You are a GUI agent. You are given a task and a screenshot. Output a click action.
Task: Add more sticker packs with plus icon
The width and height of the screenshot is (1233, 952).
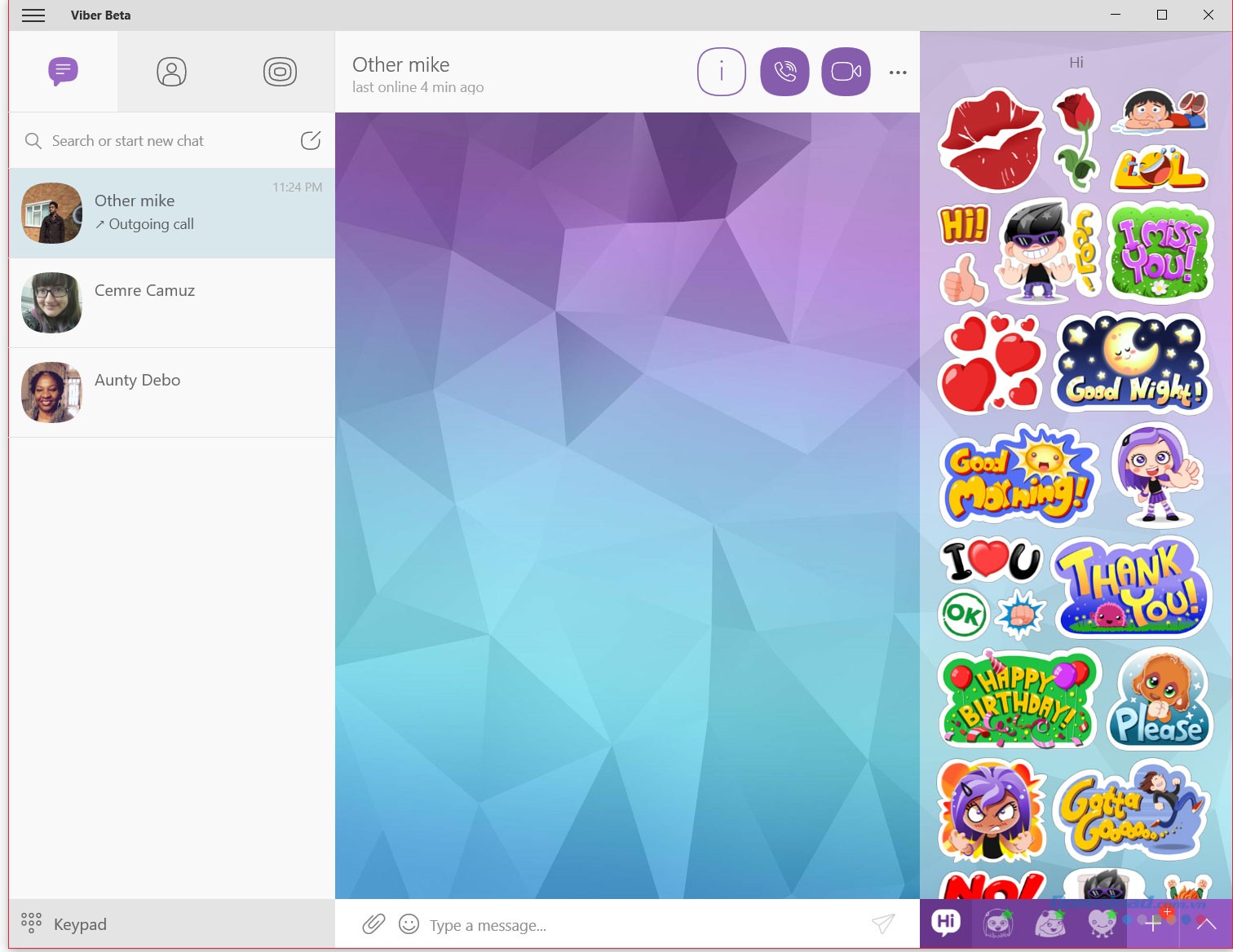pos(1153,923)
